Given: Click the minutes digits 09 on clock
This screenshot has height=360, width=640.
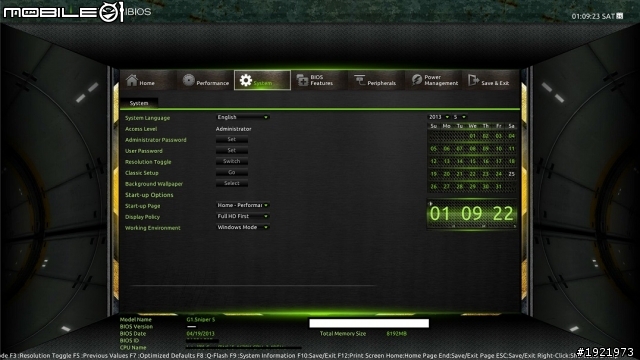Looking at the screenshot, I should (x=471, y=213).
